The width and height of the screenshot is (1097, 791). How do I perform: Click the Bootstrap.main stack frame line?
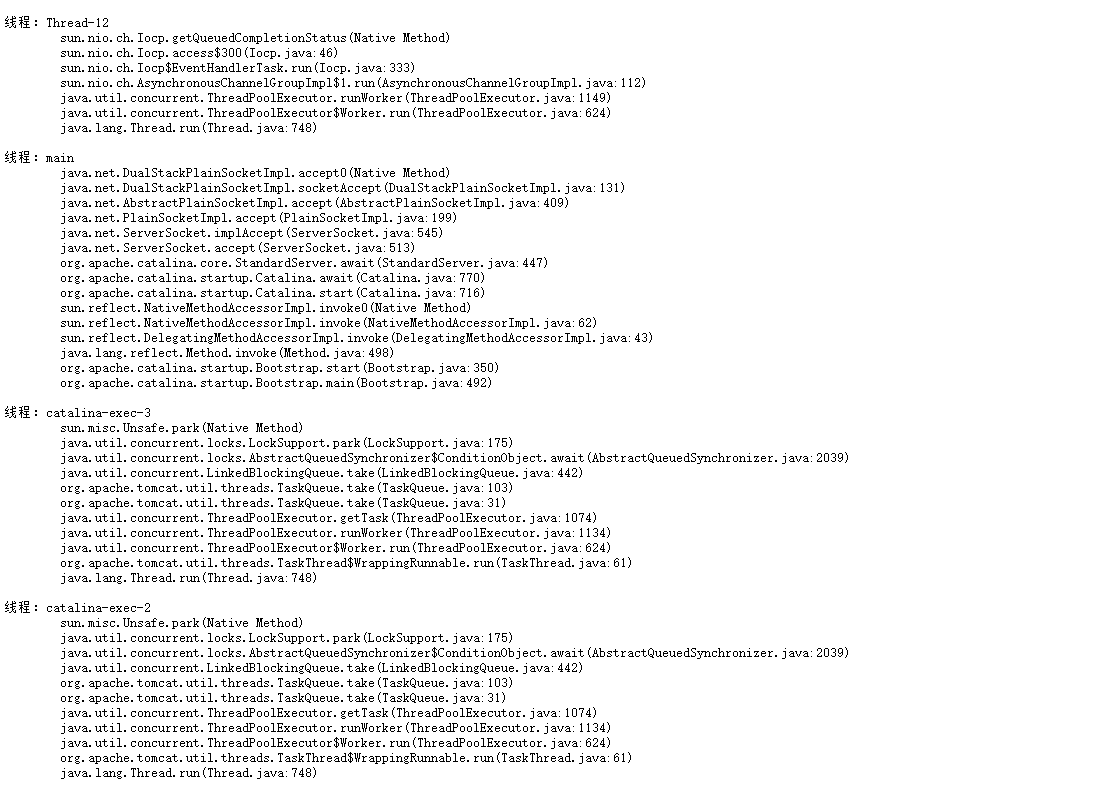pos(276,383)
